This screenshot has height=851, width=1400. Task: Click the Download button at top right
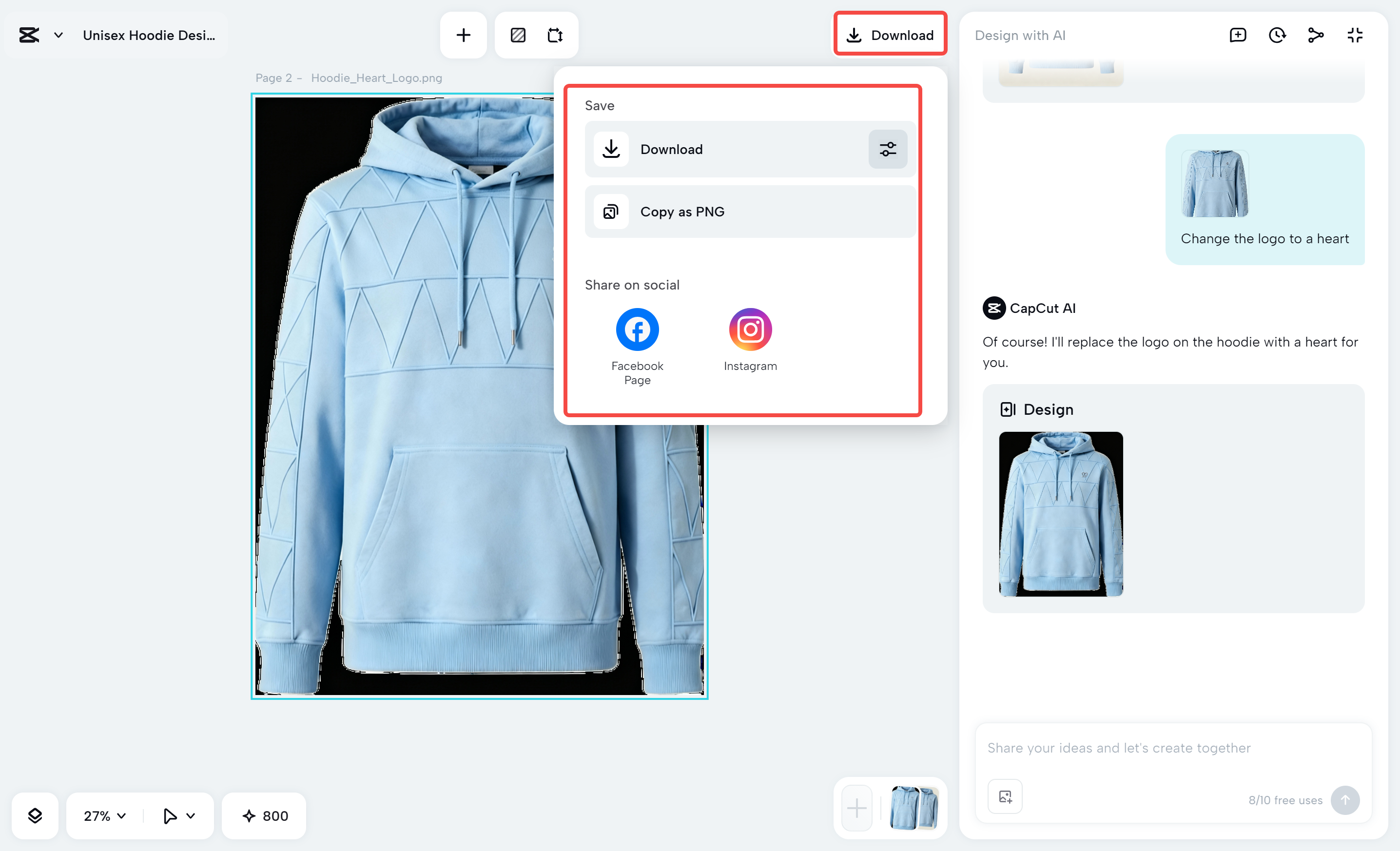(890, 34)
